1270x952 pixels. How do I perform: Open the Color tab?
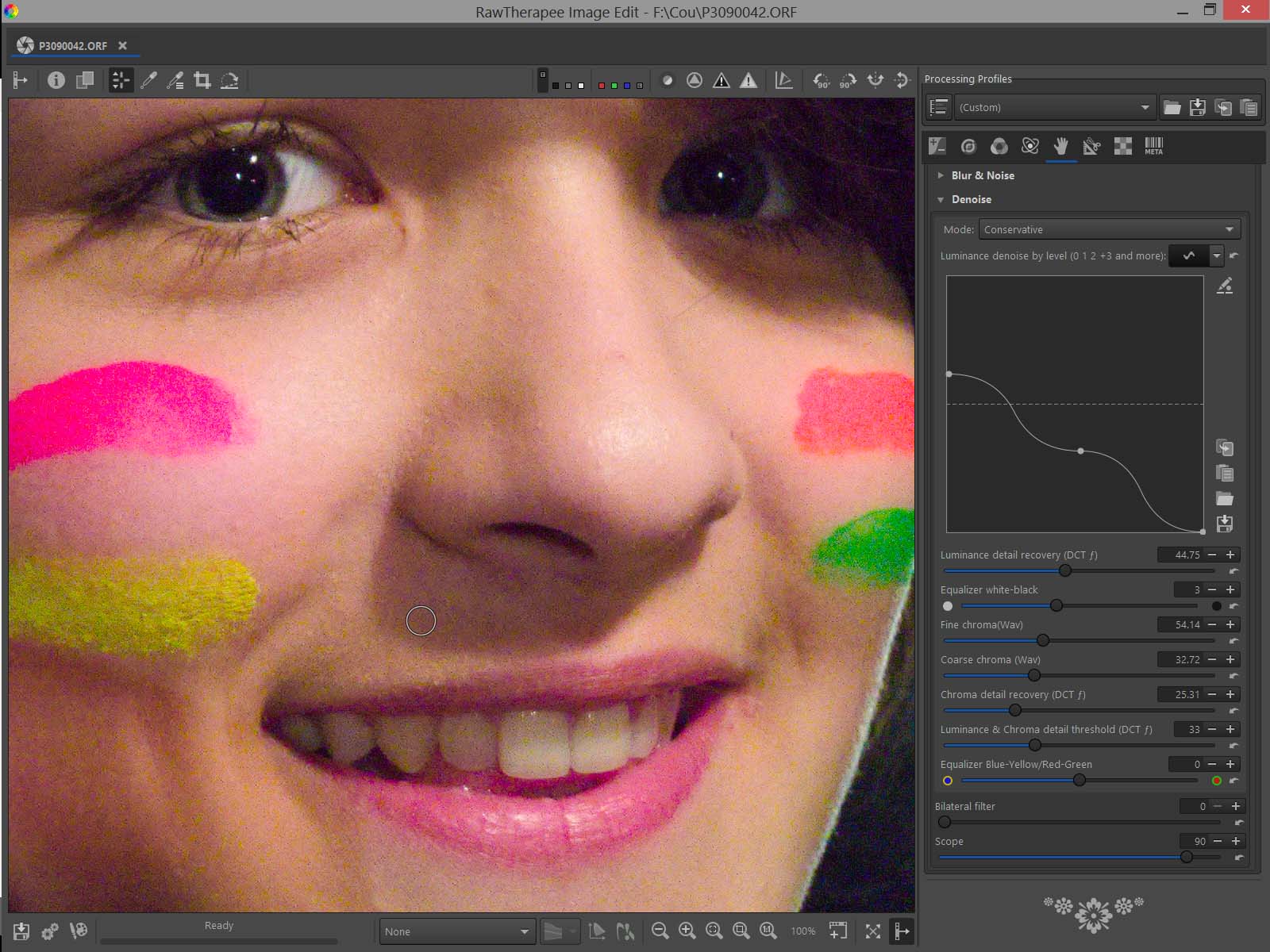[999, 146]
